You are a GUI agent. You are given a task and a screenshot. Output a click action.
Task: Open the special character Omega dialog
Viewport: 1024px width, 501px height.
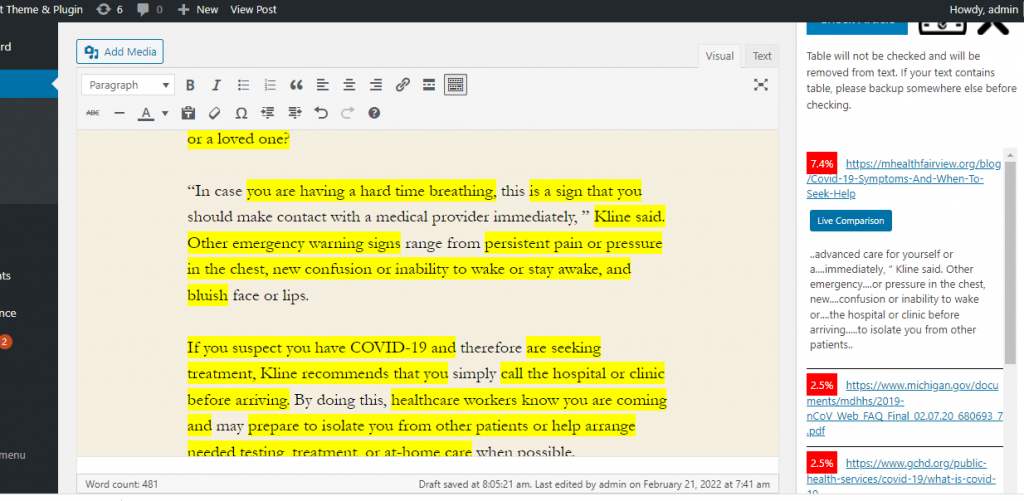241,113
